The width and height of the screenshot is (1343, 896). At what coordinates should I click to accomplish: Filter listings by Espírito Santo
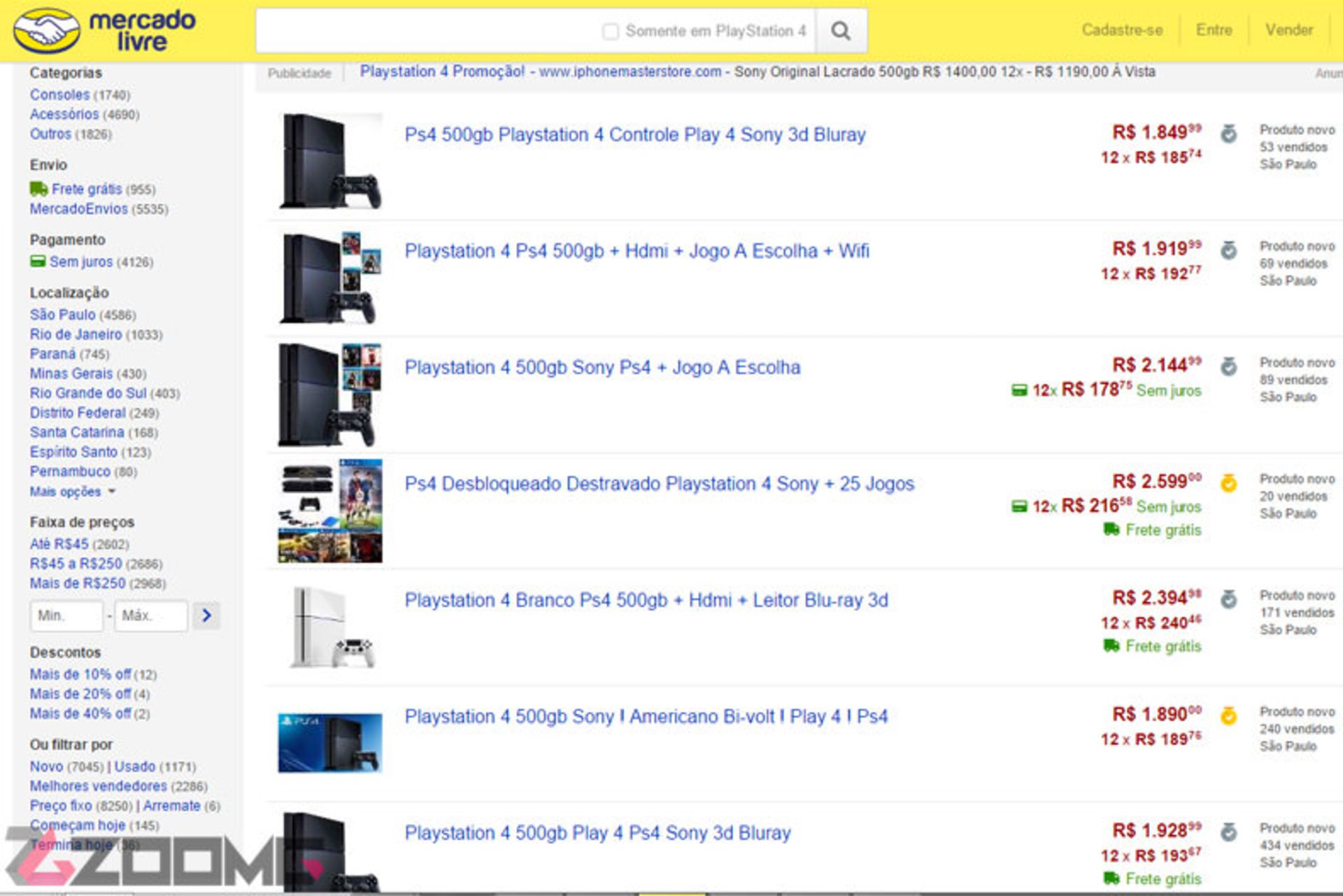pos(73,452)
